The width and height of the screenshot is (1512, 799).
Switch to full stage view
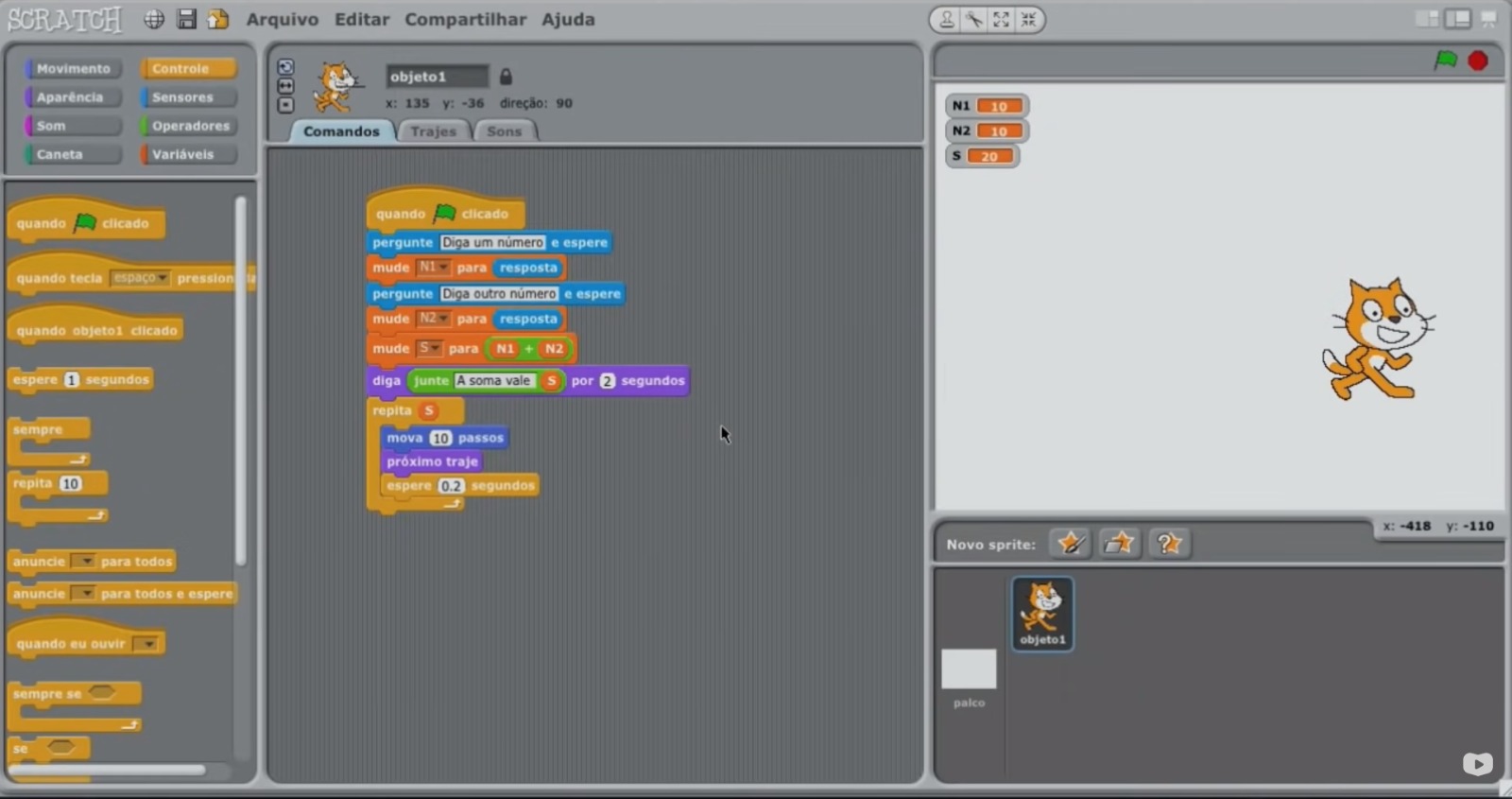click(x=1458, y=19)
